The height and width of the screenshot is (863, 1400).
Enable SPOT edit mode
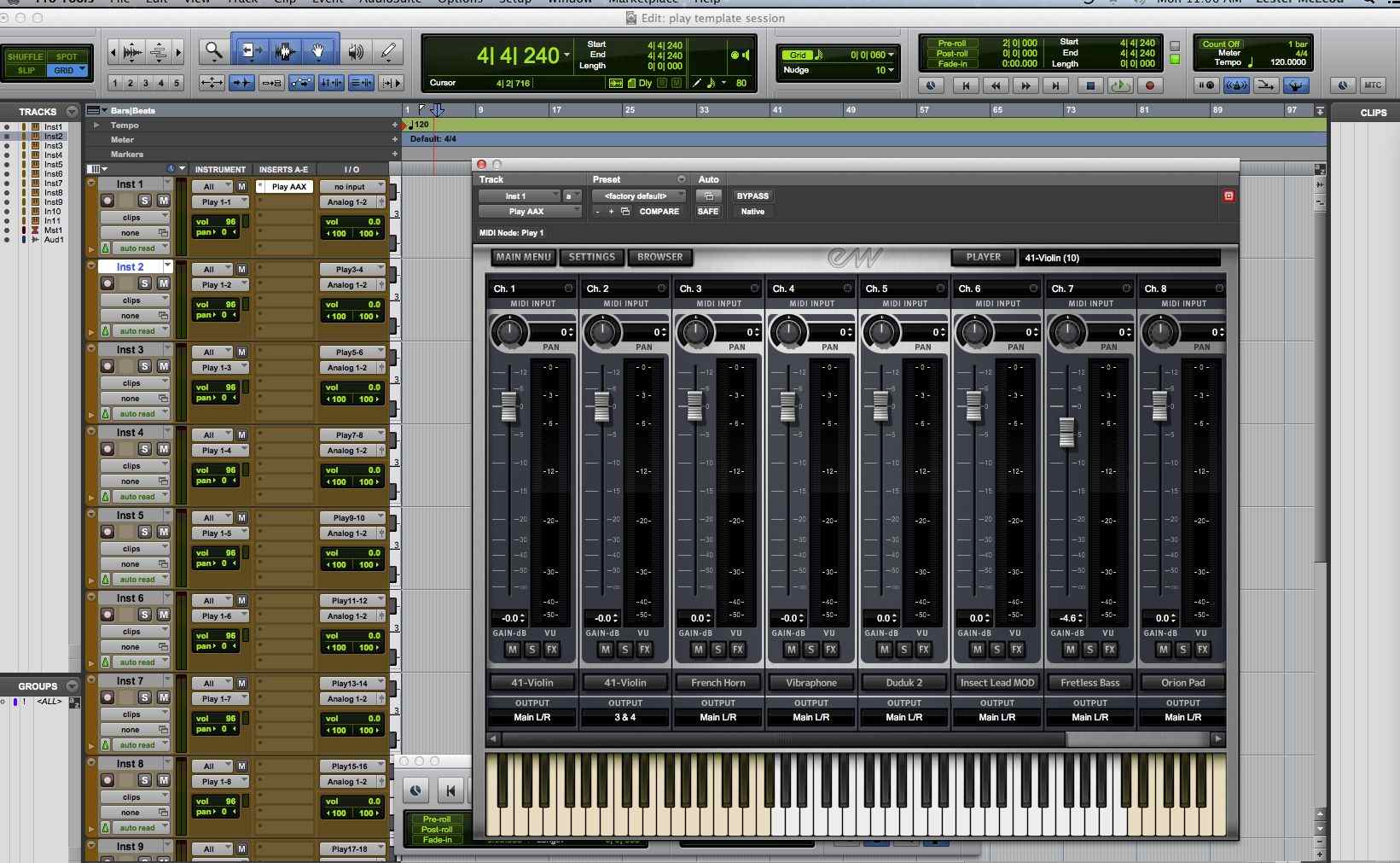(67, 56)
